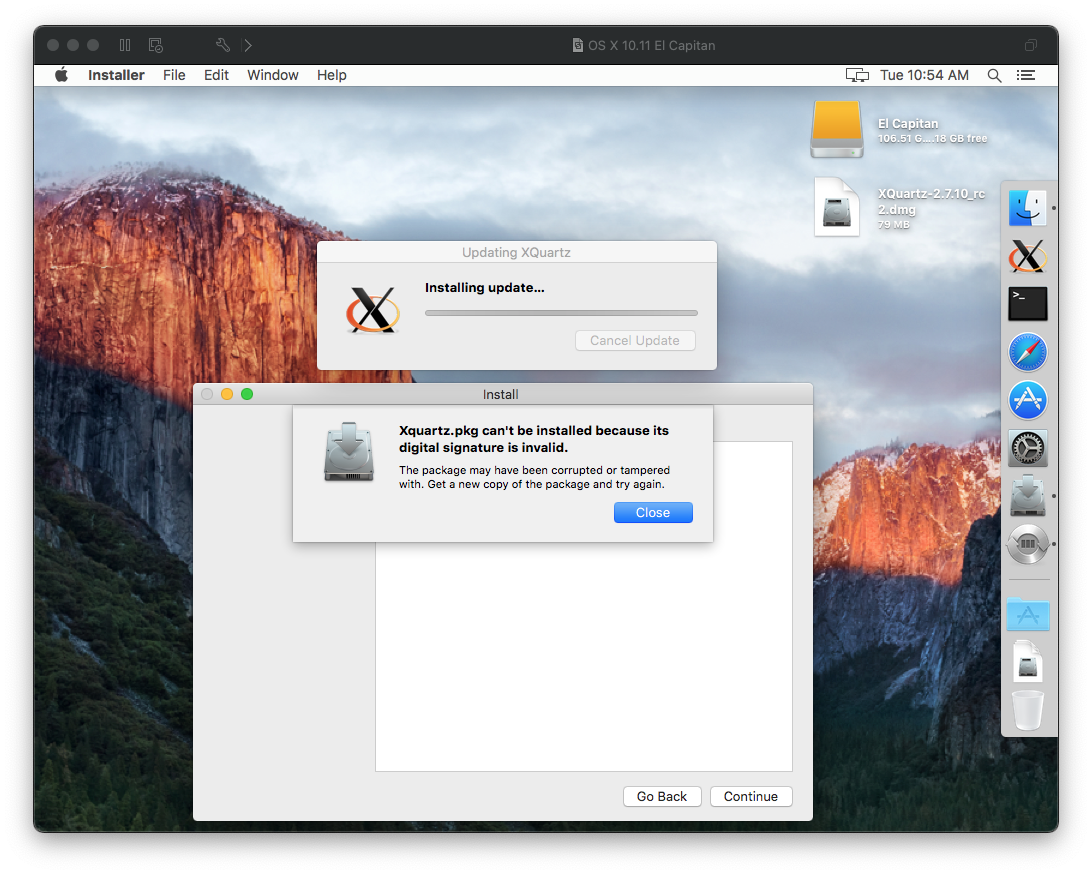Viewport: 1092px width, 874px height.
Task: Open Notification Center in menu bar
Action: click(1025, 75)
